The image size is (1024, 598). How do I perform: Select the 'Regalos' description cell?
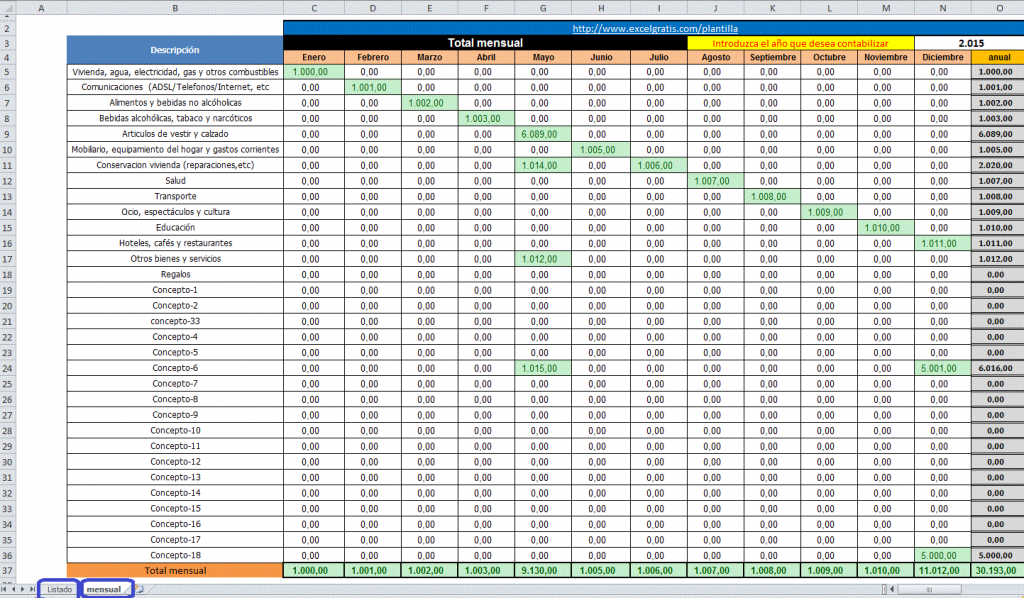pyautogui.click(x=175, y=275)
